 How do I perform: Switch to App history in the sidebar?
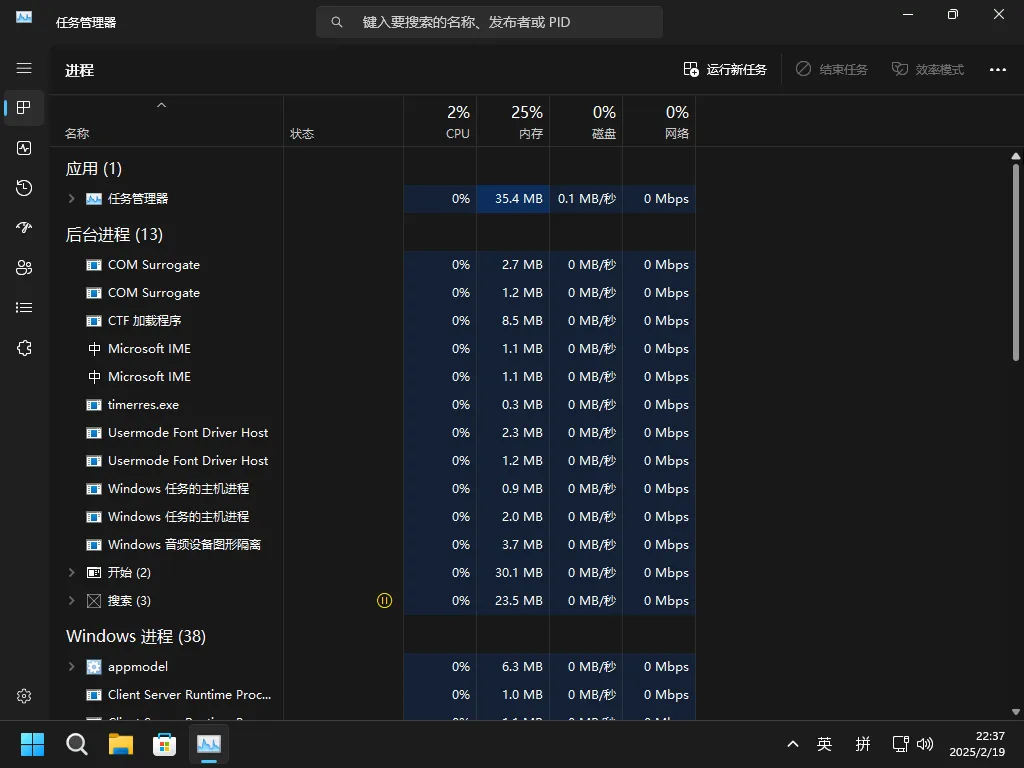pos(23,188)
